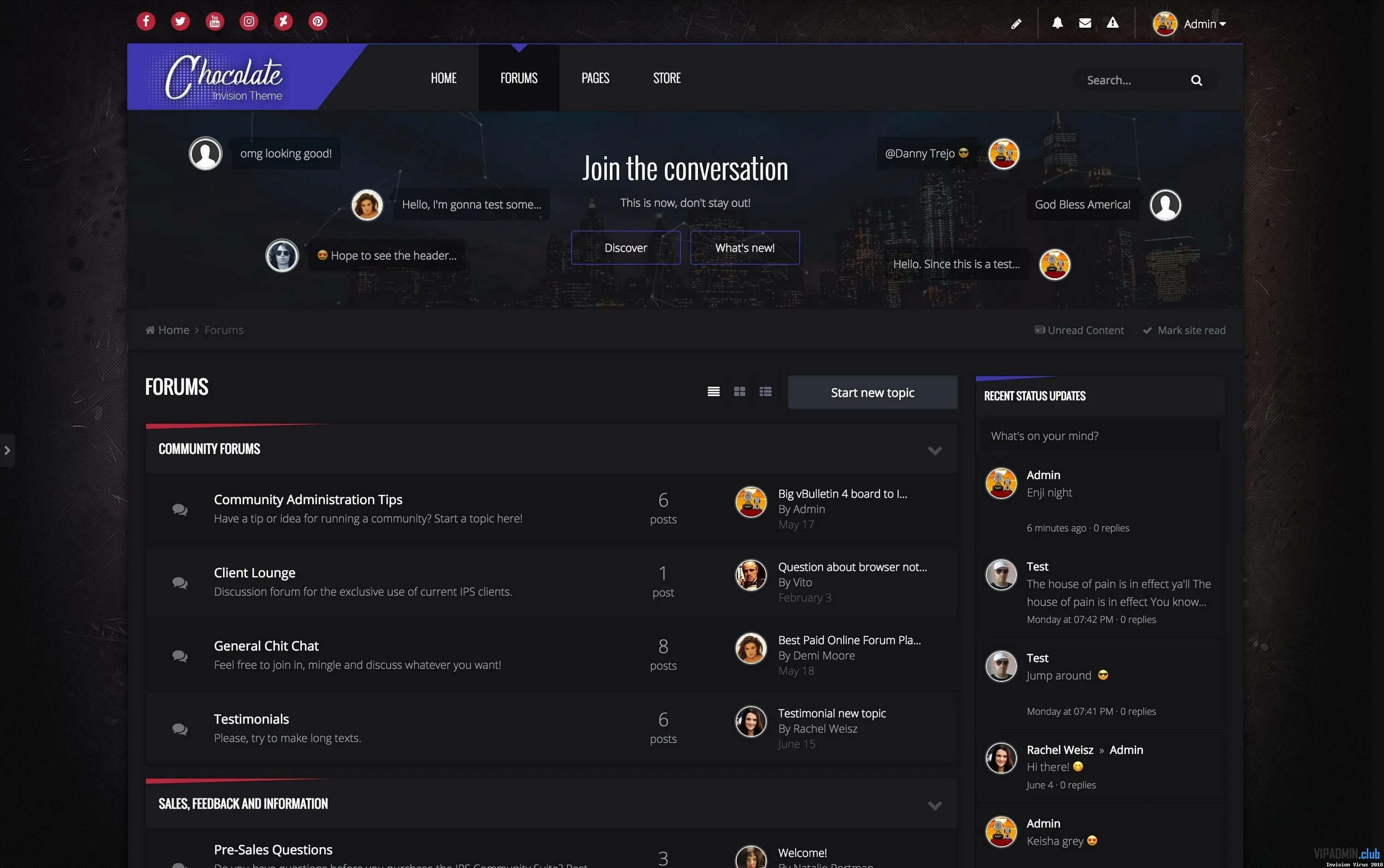Toggle compact view for forums
The width and height of the screenshot is (1384, 868).
point(766,391)
